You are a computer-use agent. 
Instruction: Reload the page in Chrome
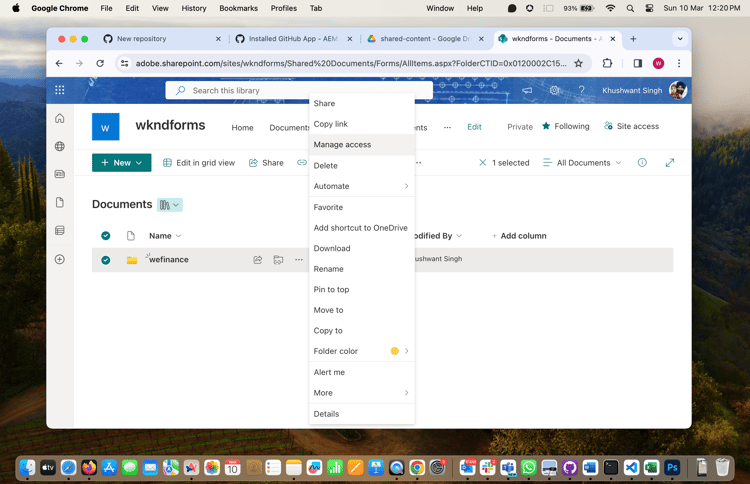(x=100, y=63)
